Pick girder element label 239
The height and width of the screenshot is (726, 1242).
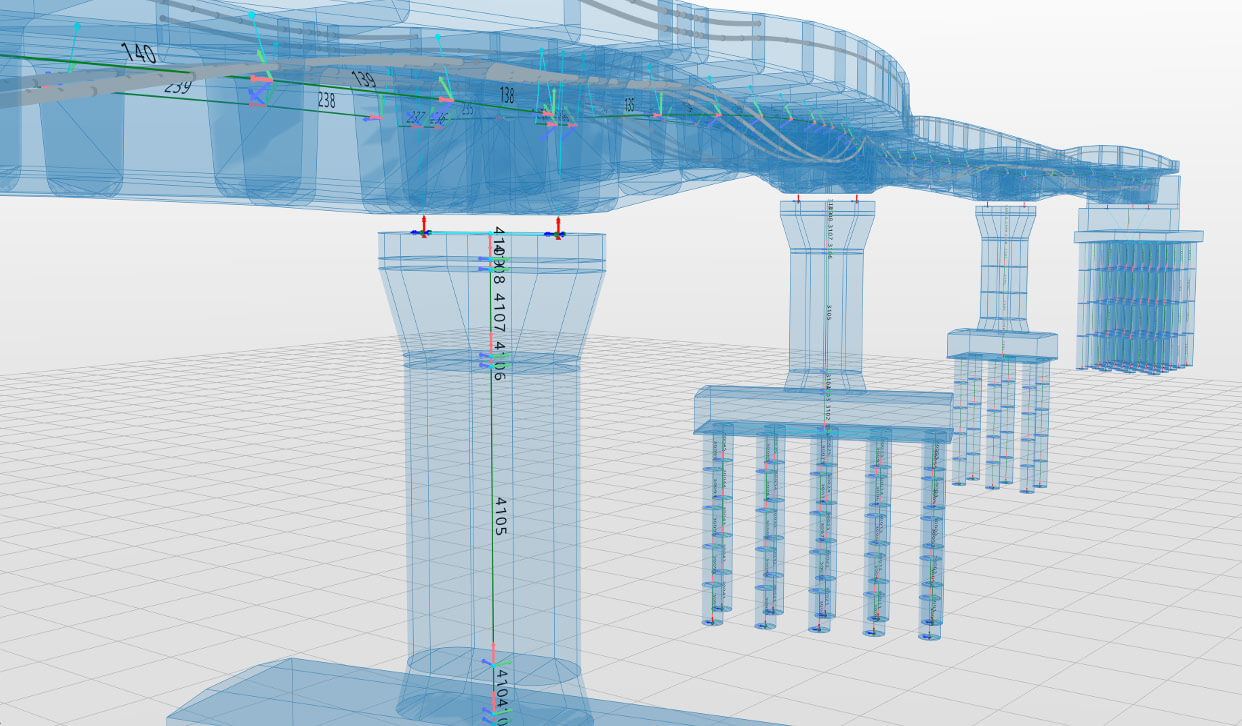pos(177,87)
